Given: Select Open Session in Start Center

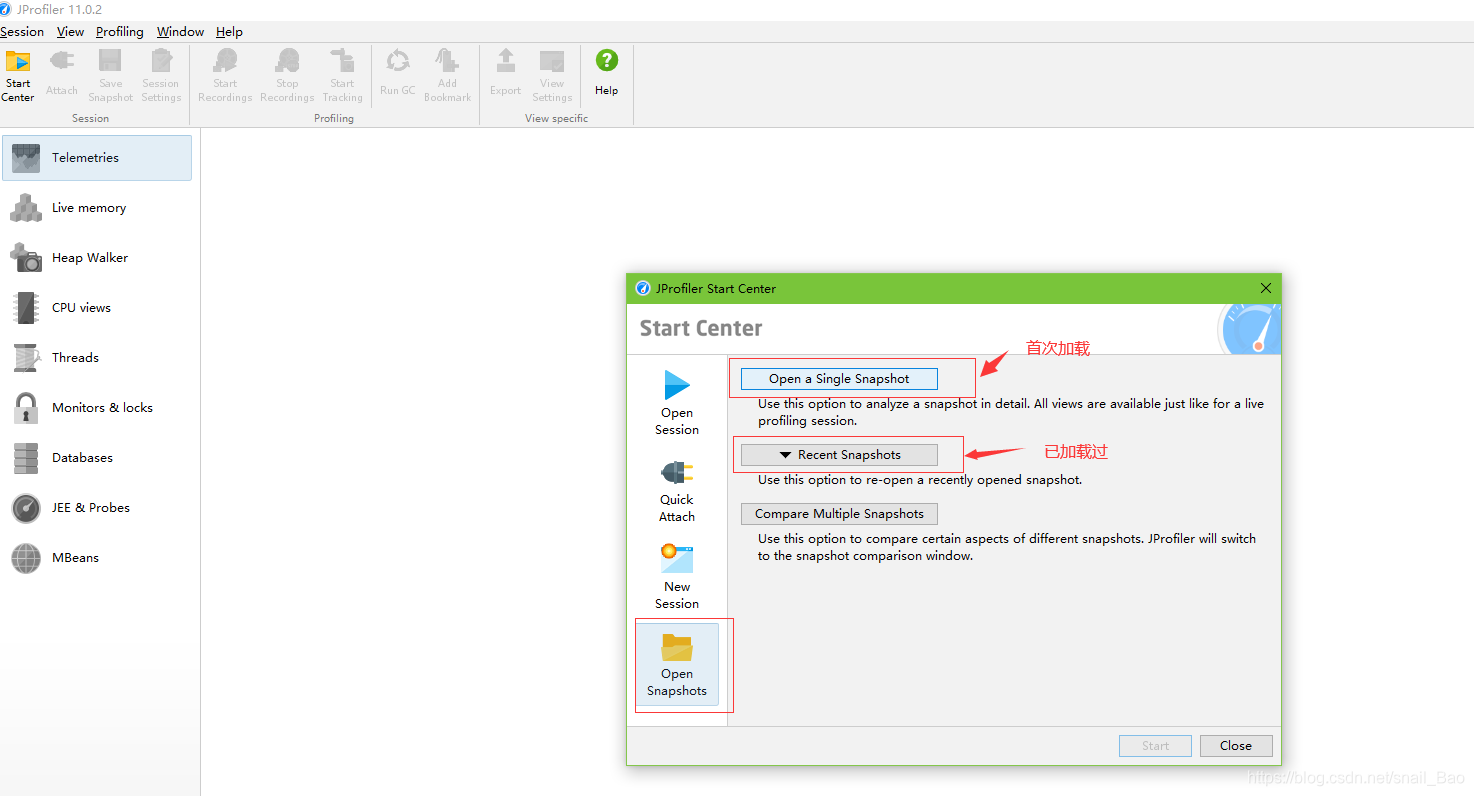Looking at the screenshot, I should point(677,402).
